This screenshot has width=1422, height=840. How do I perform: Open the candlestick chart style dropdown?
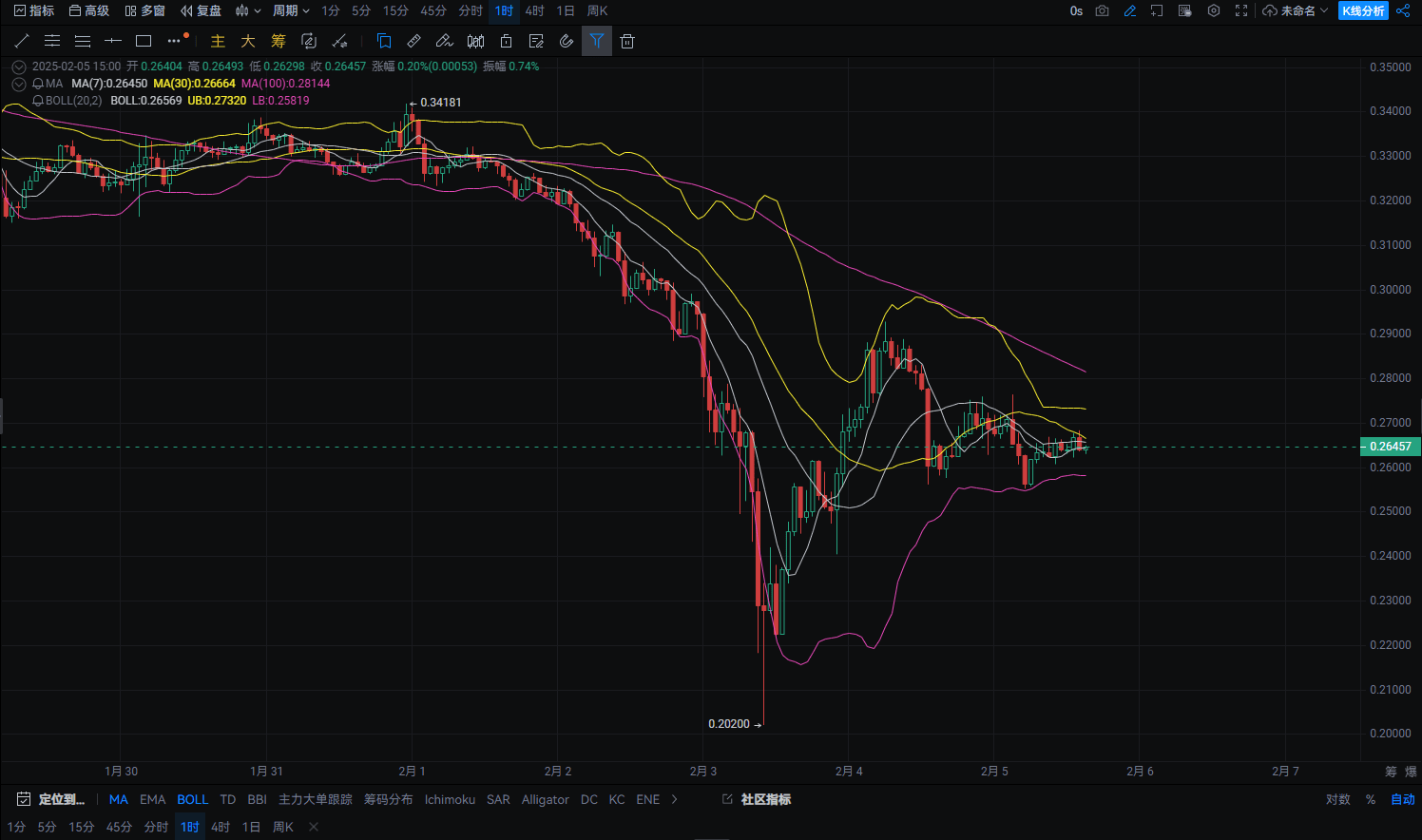pos(248,10)
